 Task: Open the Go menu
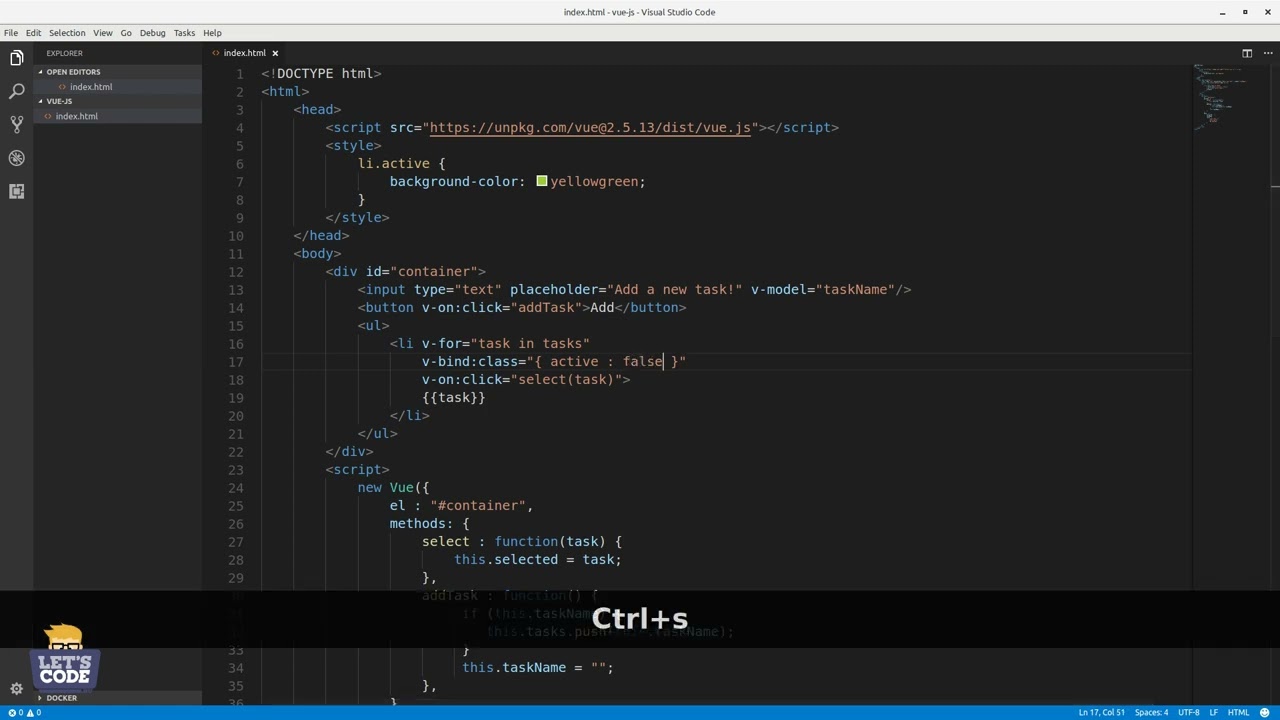click(x=126, y=33)
